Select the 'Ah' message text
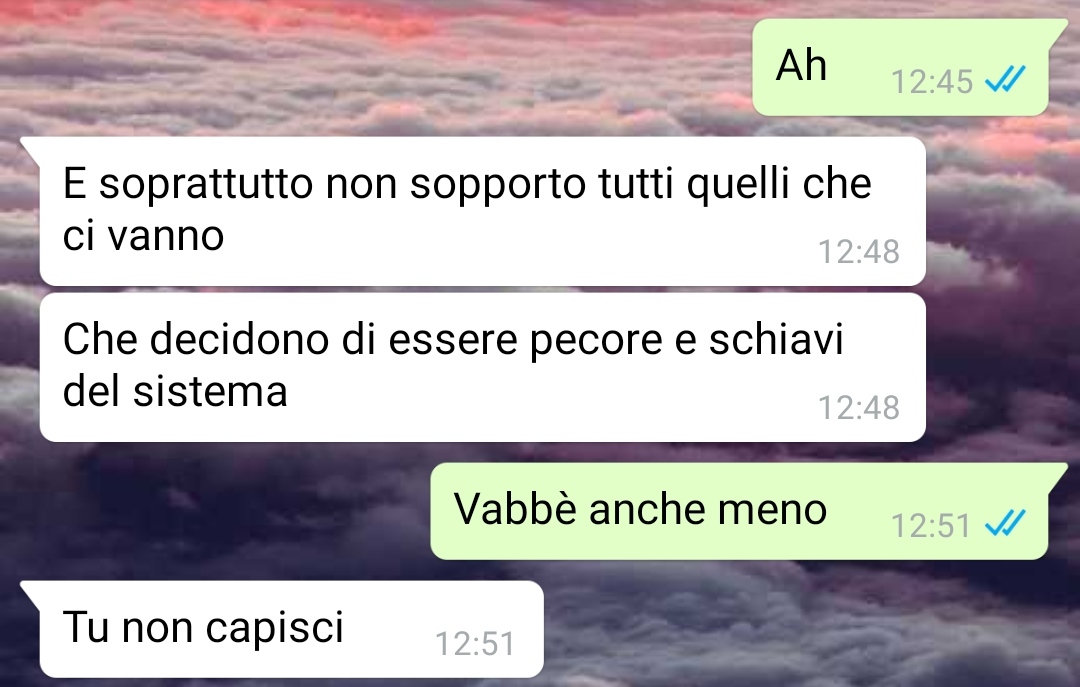1080x687 pixels. click(x=801, y=65)
